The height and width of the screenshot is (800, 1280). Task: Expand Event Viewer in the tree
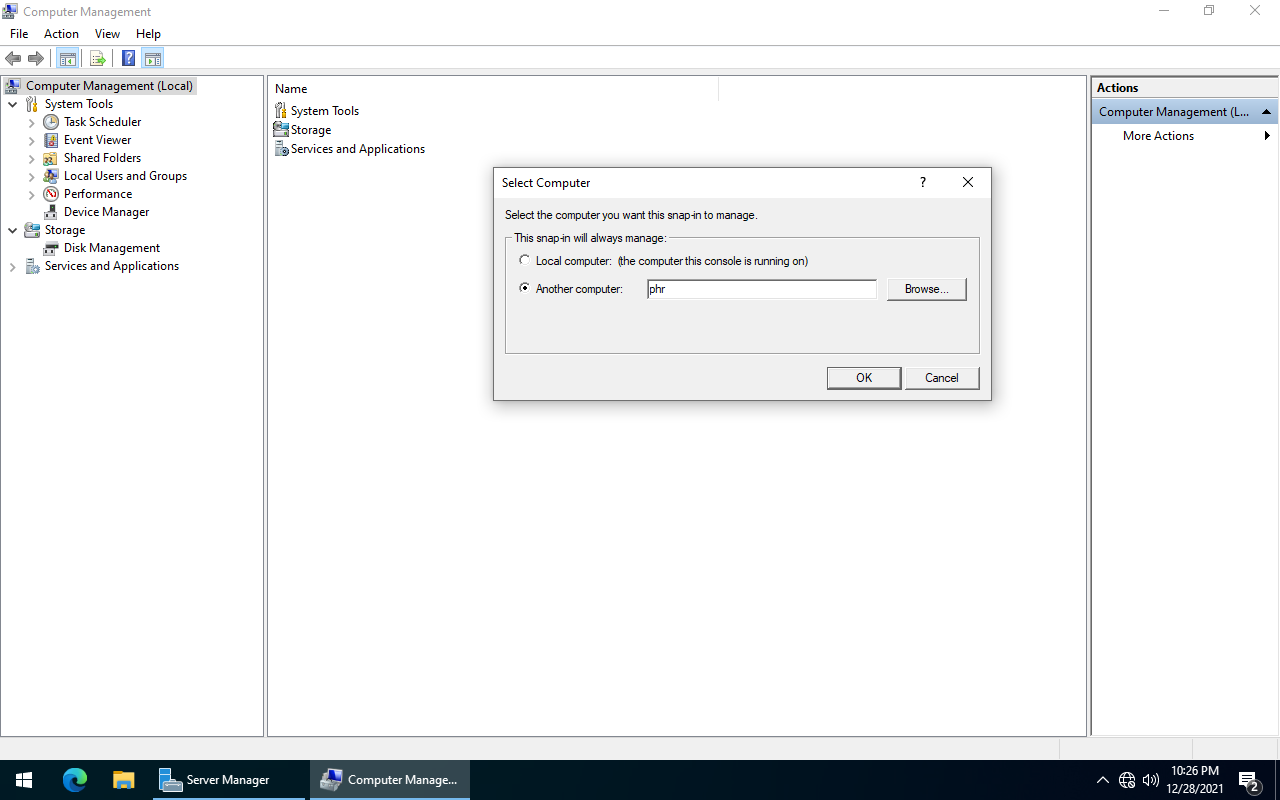pos(31,139)
